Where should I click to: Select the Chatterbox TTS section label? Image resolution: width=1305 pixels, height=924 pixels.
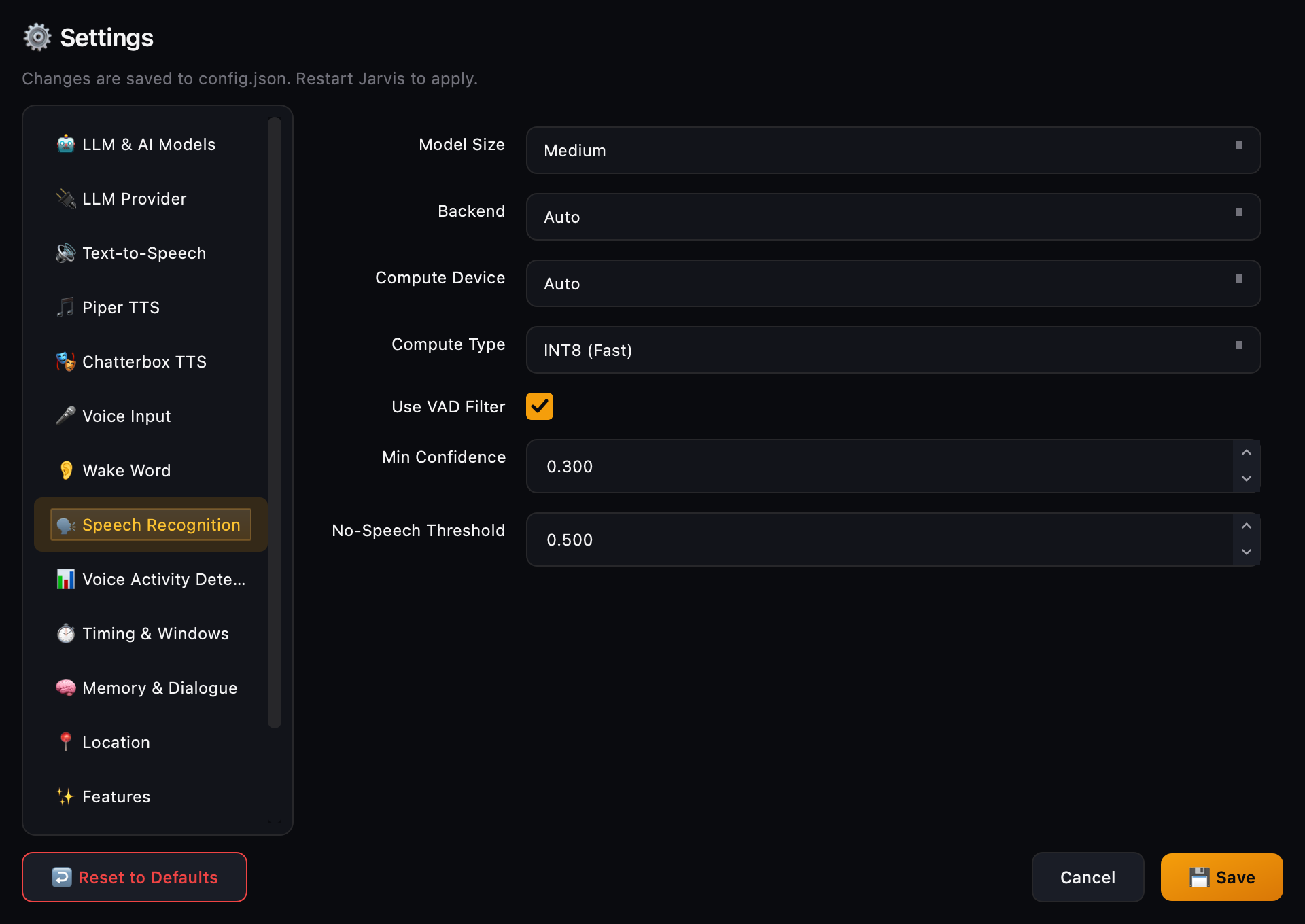pos(144,361)
